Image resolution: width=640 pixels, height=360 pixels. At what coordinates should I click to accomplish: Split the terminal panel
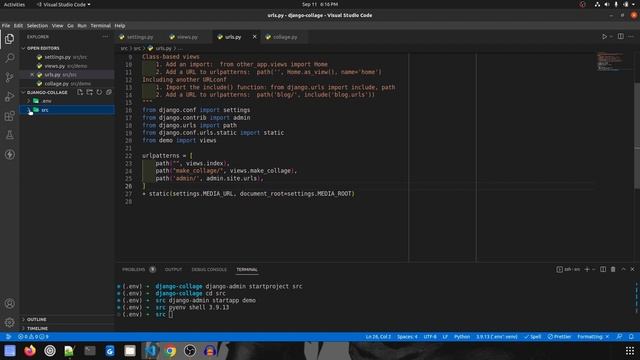pos(603,269)
